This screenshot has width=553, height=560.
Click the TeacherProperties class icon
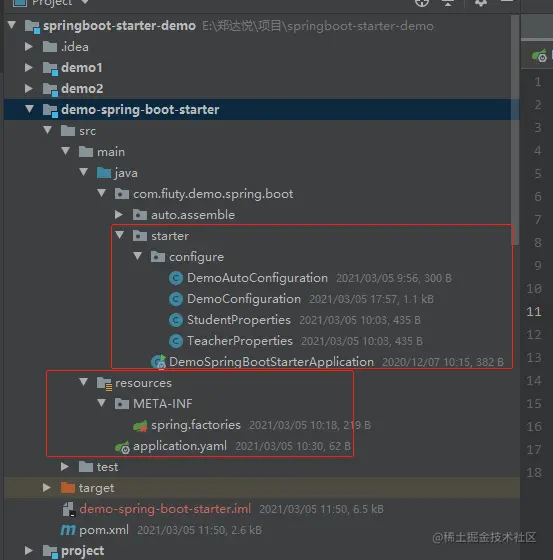click(176, 341)
